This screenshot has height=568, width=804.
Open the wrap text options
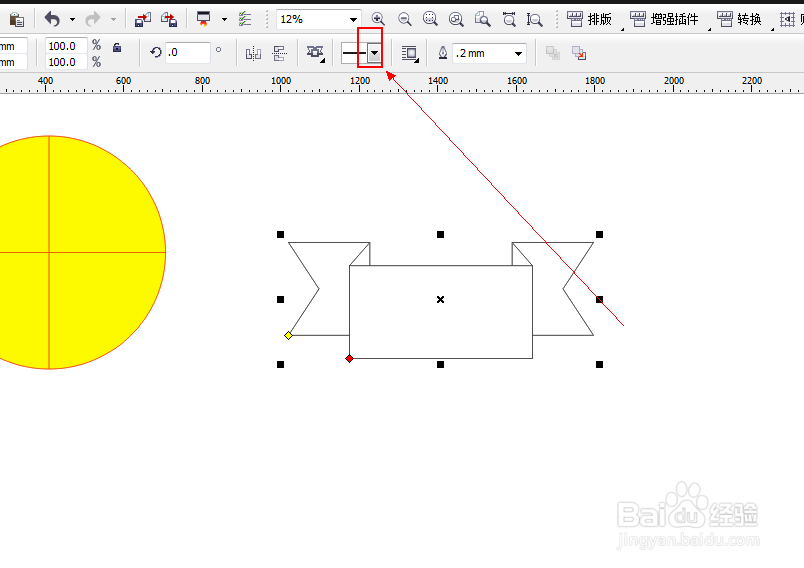click(x=409, y=53)
